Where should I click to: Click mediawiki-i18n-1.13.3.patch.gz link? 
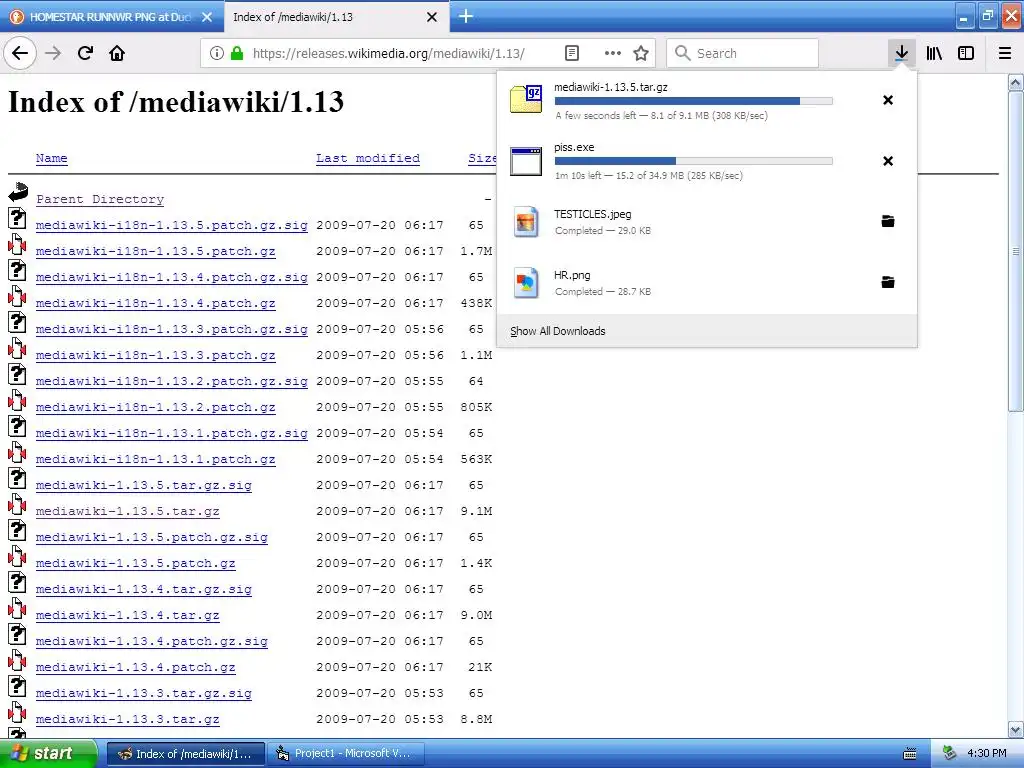click(x=155, y=355)
